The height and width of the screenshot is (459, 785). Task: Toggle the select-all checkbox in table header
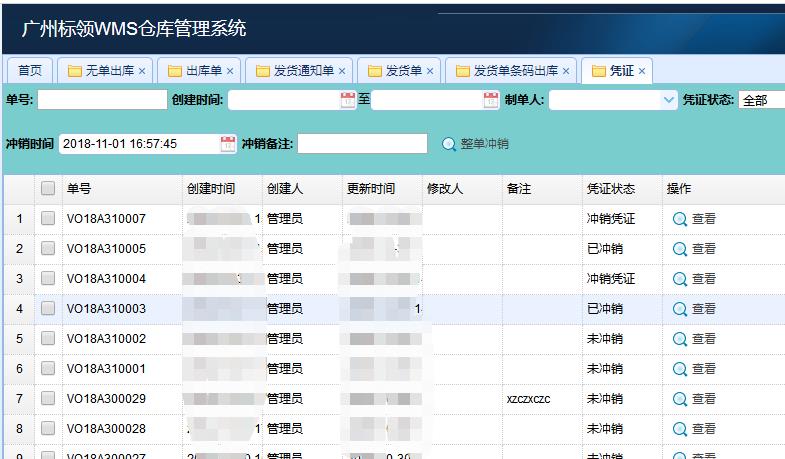(x=48, y=189)
